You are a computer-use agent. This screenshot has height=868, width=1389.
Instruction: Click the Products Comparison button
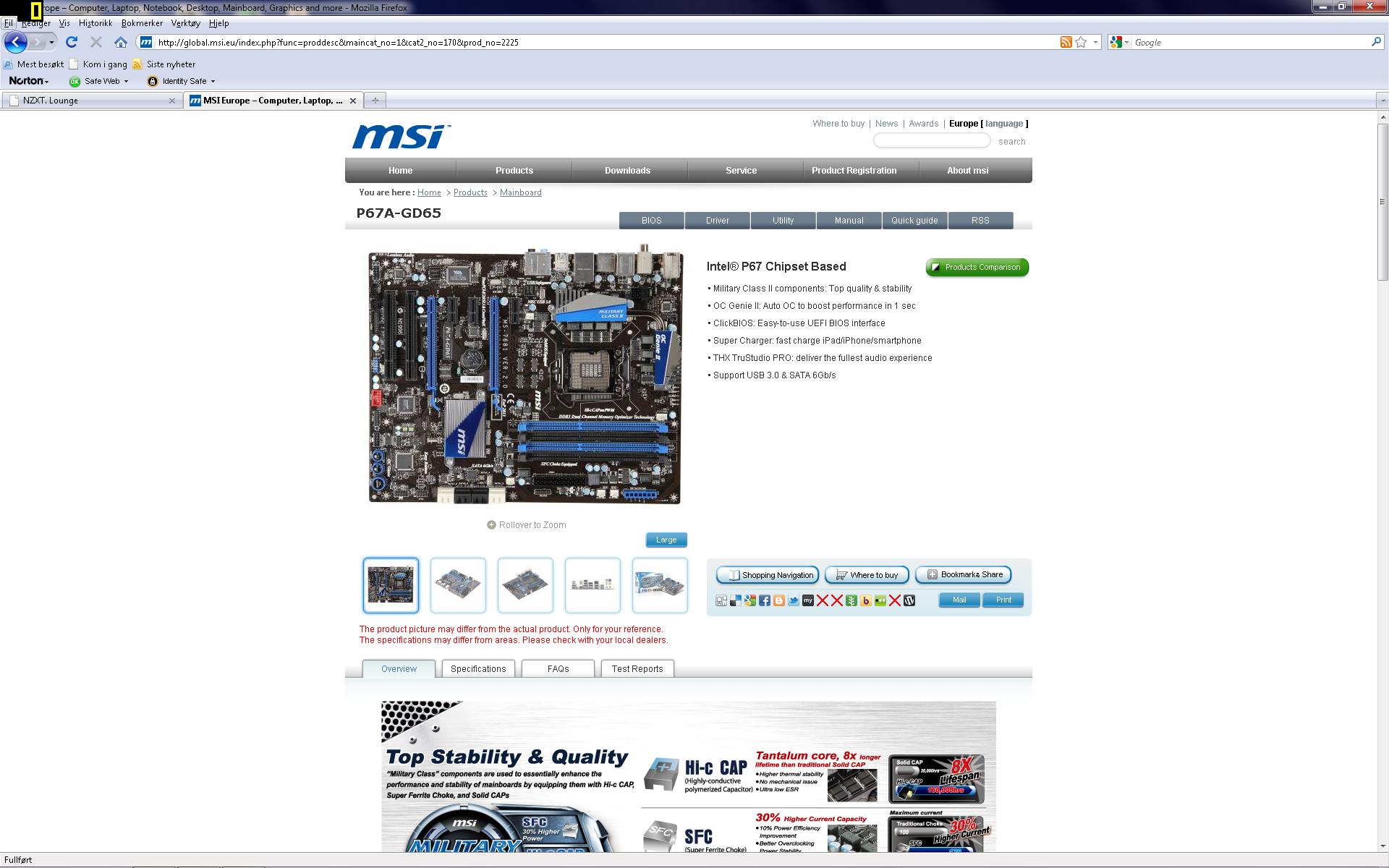coord(977,268)
